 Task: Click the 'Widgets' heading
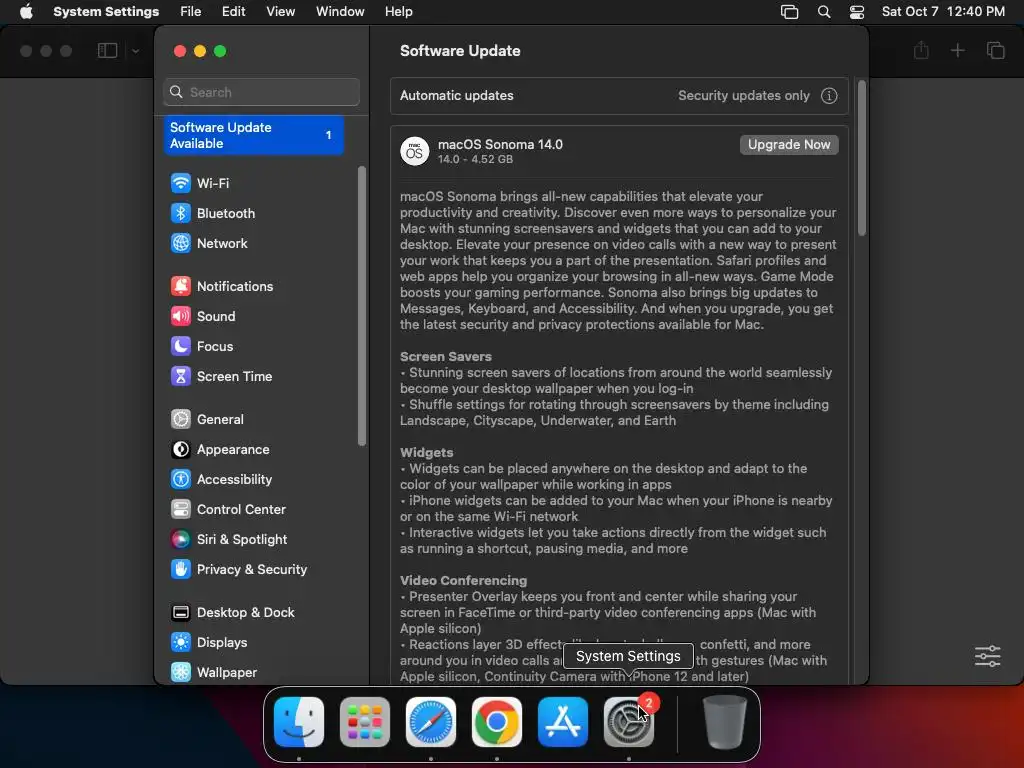point(426,452)
